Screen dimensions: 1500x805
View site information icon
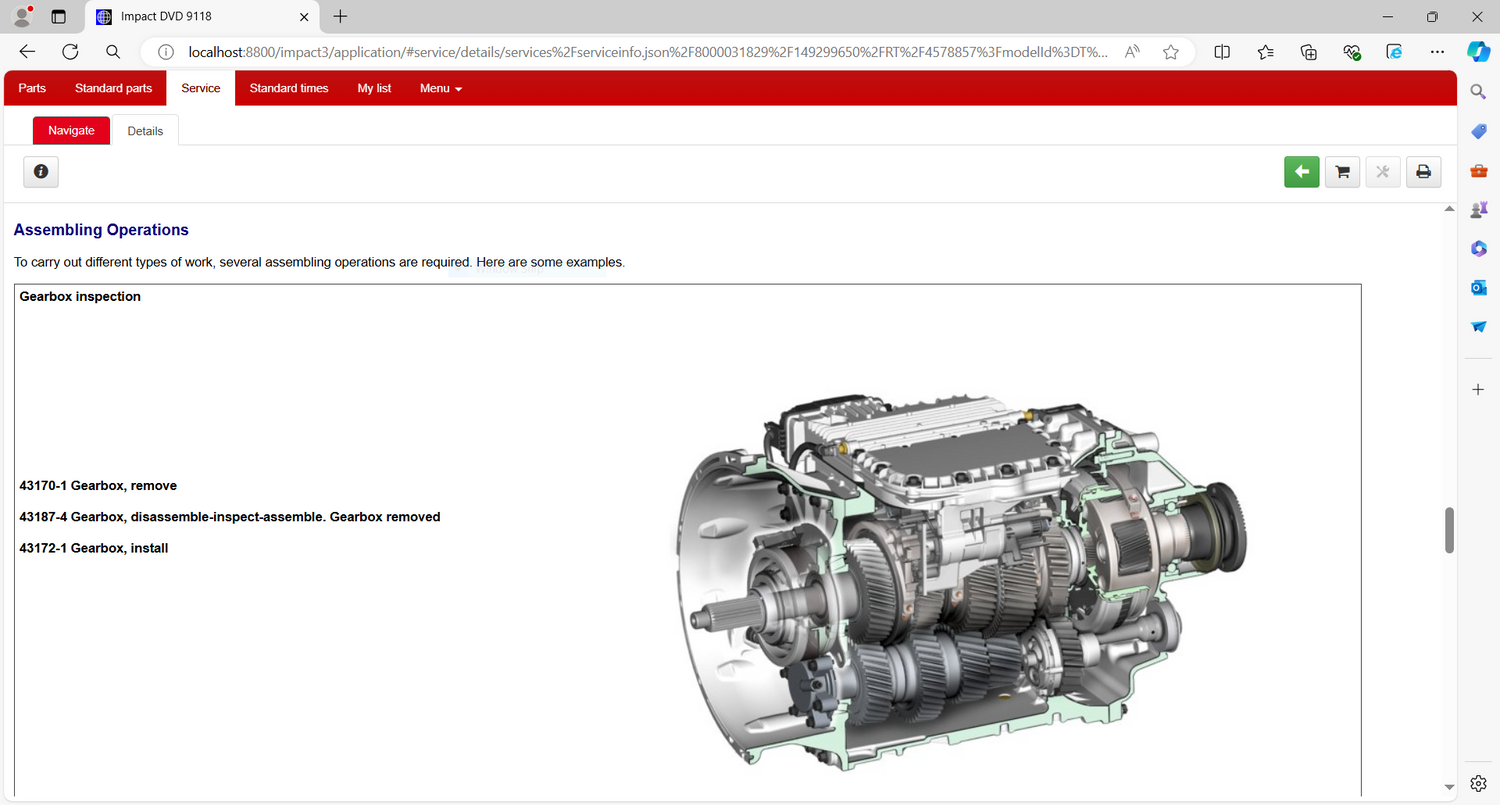tap(166, 52)
